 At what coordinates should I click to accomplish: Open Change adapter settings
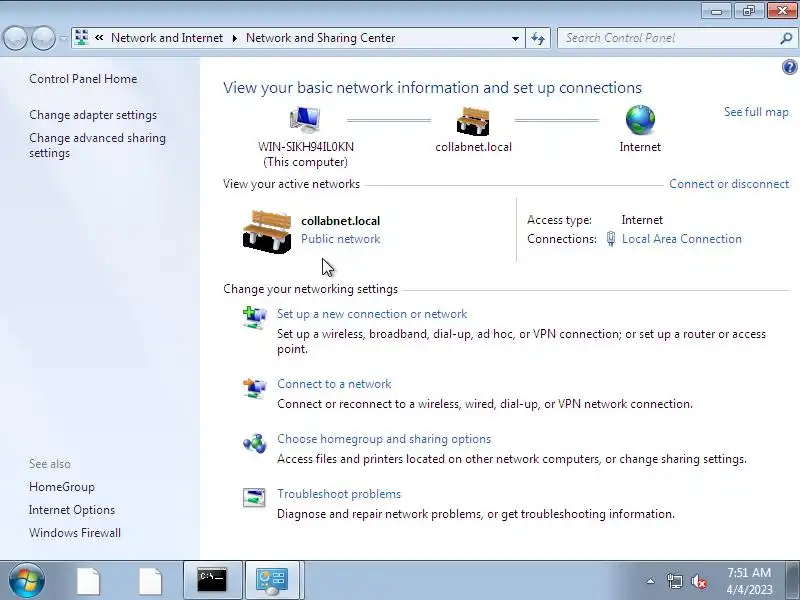tap(93, 115)
